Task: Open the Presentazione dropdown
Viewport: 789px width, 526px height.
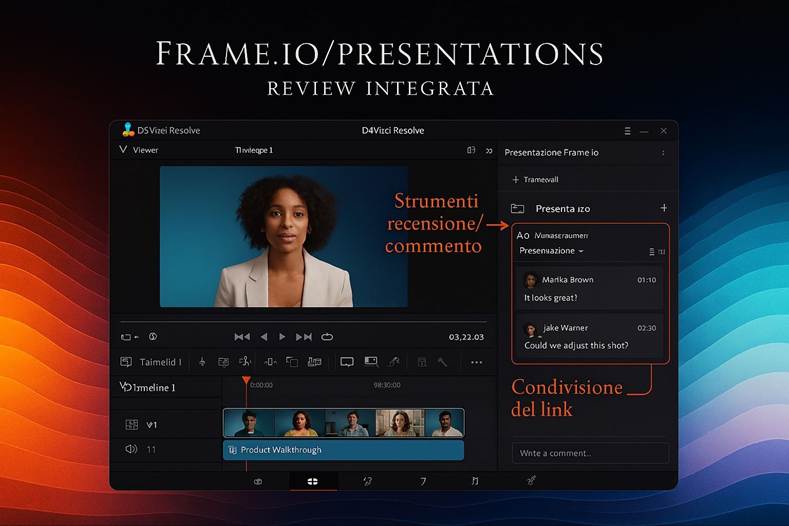Action: tap(552, 250)
